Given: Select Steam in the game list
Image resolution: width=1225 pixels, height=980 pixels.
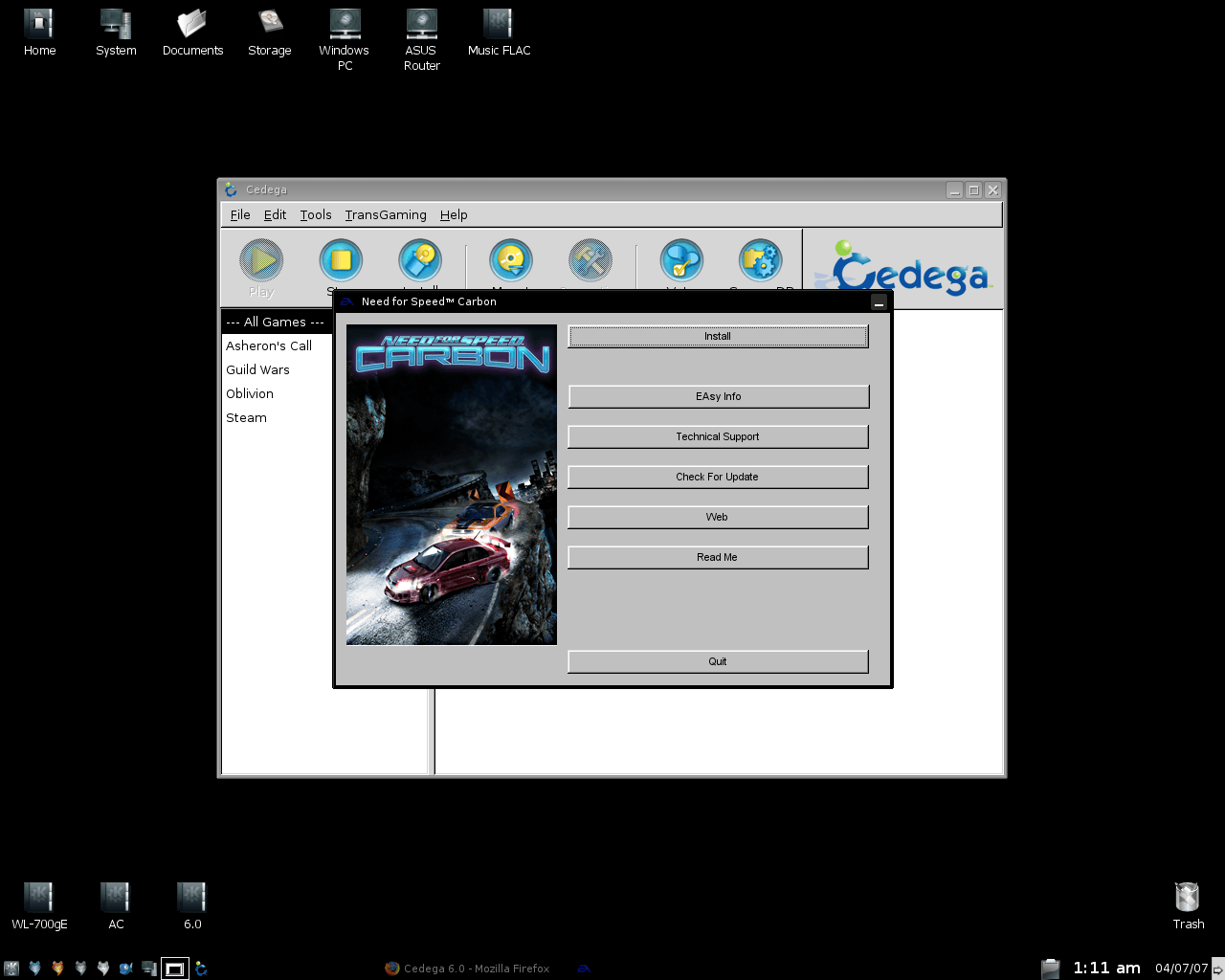Looking at the screenshot, I should [277, 417].
